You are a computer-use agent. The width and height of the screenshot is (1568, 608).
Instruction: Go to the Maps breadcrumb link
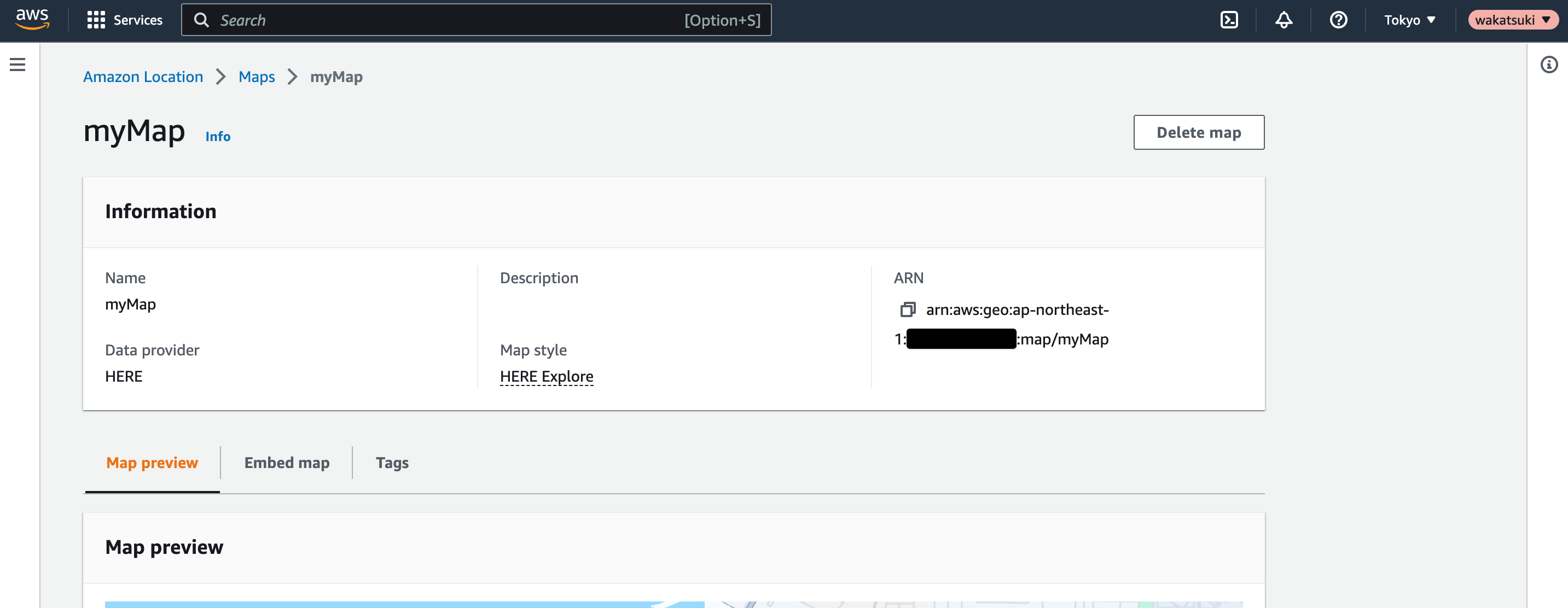(x=256, y=77)
